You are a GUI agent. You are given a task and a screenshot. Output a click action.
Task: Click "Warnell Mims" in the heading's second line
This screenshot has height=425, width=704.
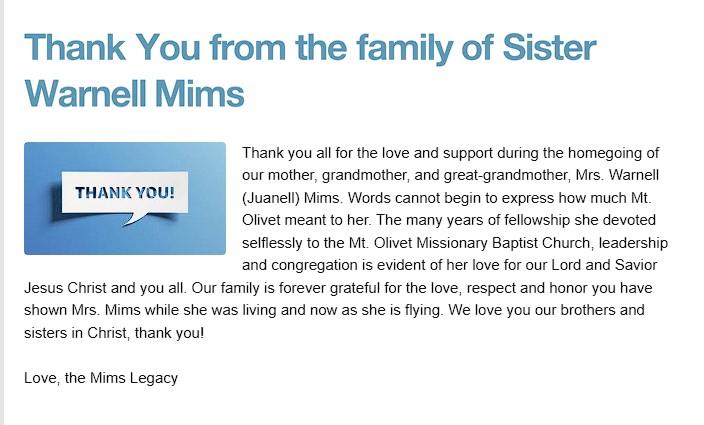coord(134,94)
